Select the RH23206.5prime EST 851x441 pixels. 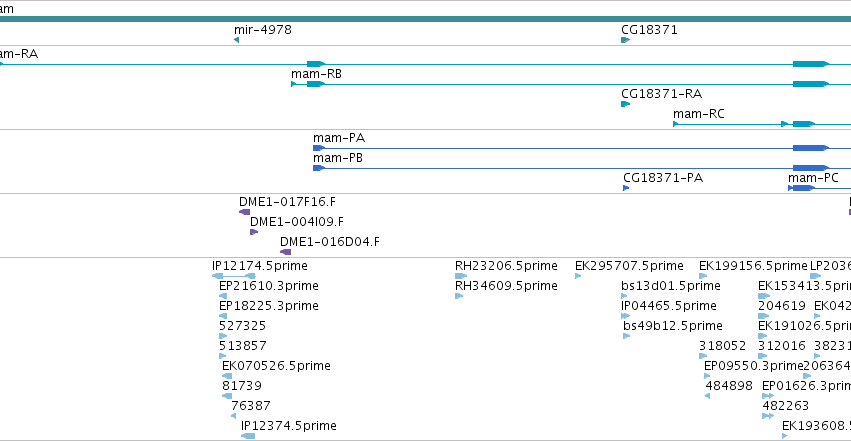click(x=506, y=266)
